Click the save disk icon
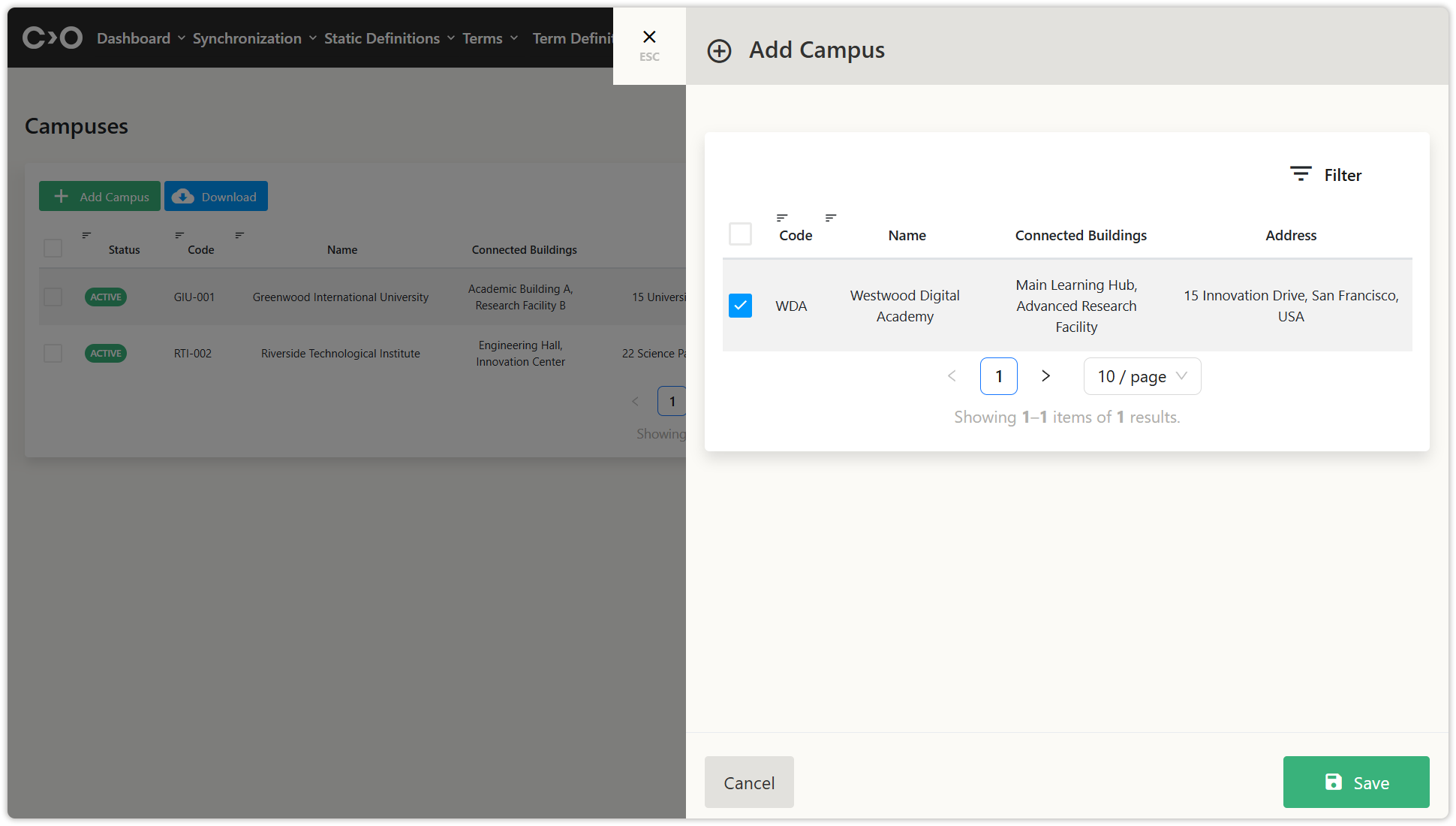Screen dimensions: 1456x826 [x=1333, y=782]
